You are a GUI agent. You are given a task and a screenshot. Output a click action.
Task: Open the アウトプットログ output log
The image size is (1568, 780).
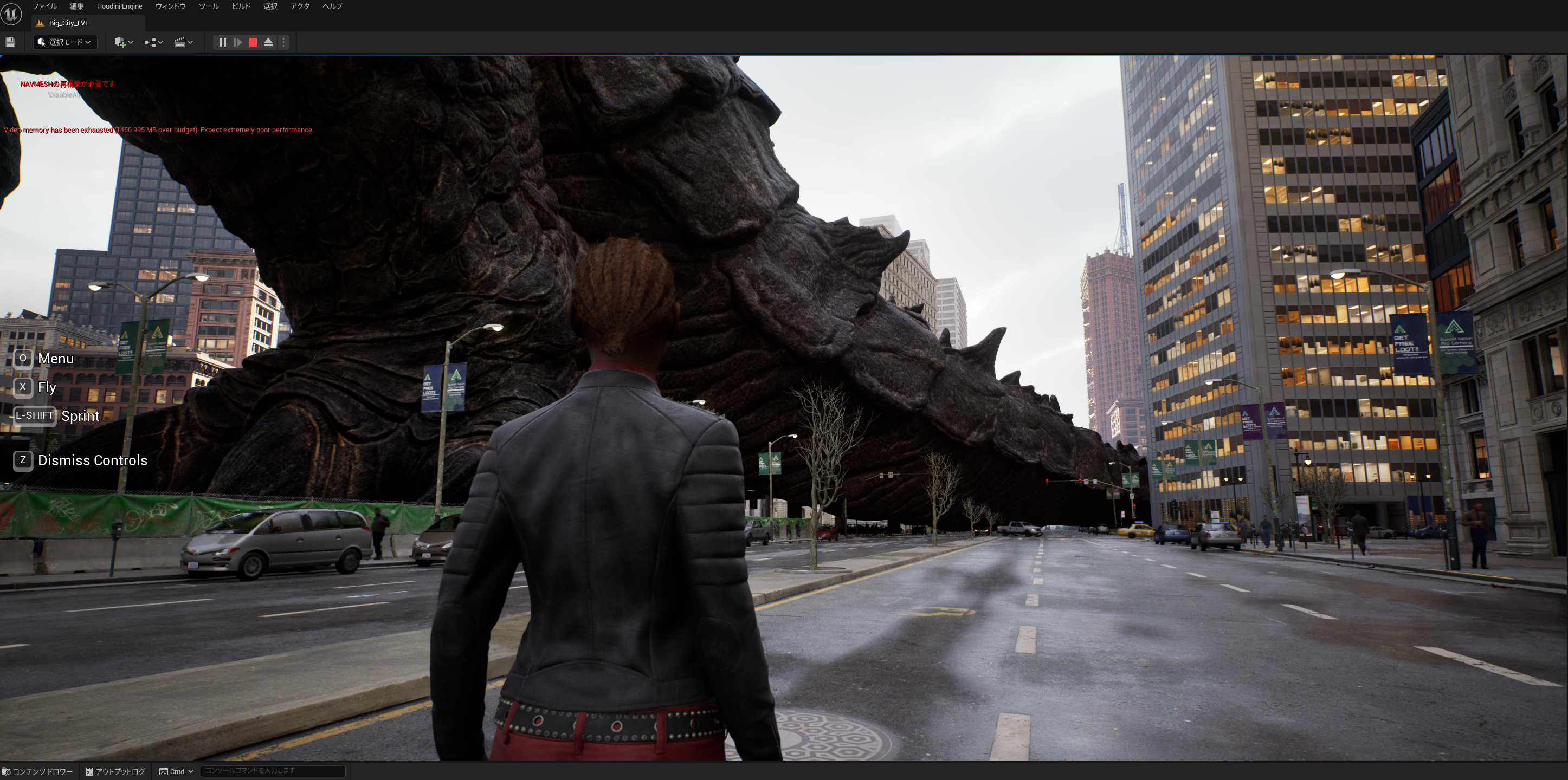pos(115,771)
